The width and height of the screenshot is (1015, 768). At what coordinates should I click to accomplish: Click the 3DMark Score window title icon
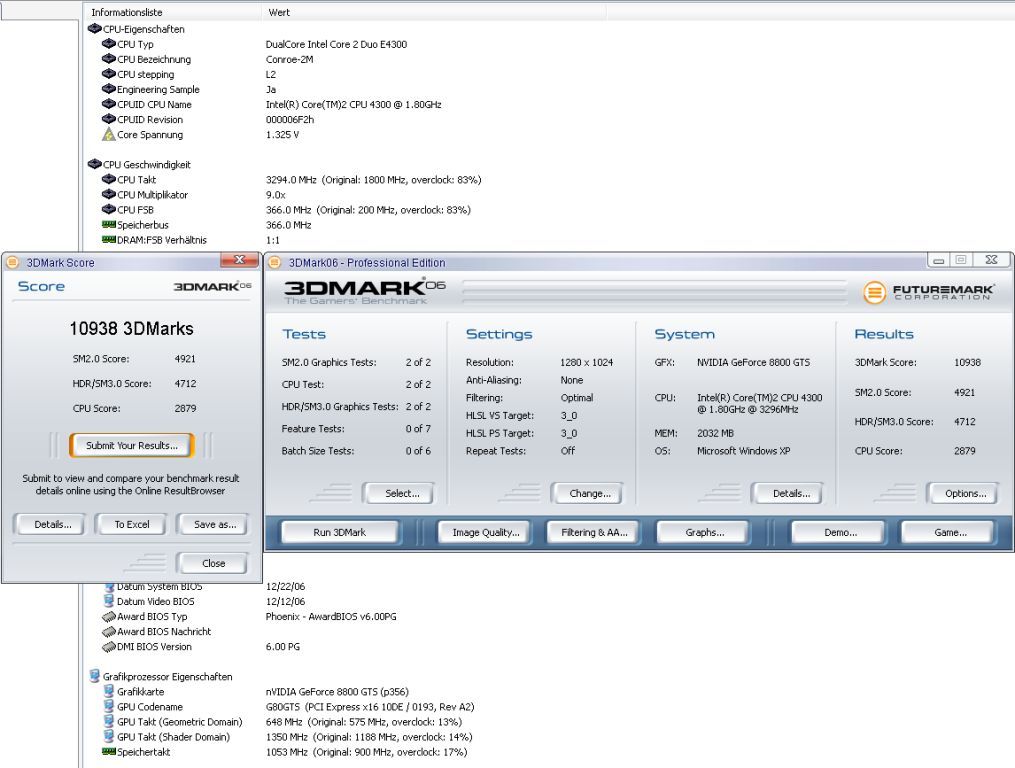[x=12, y=262]
